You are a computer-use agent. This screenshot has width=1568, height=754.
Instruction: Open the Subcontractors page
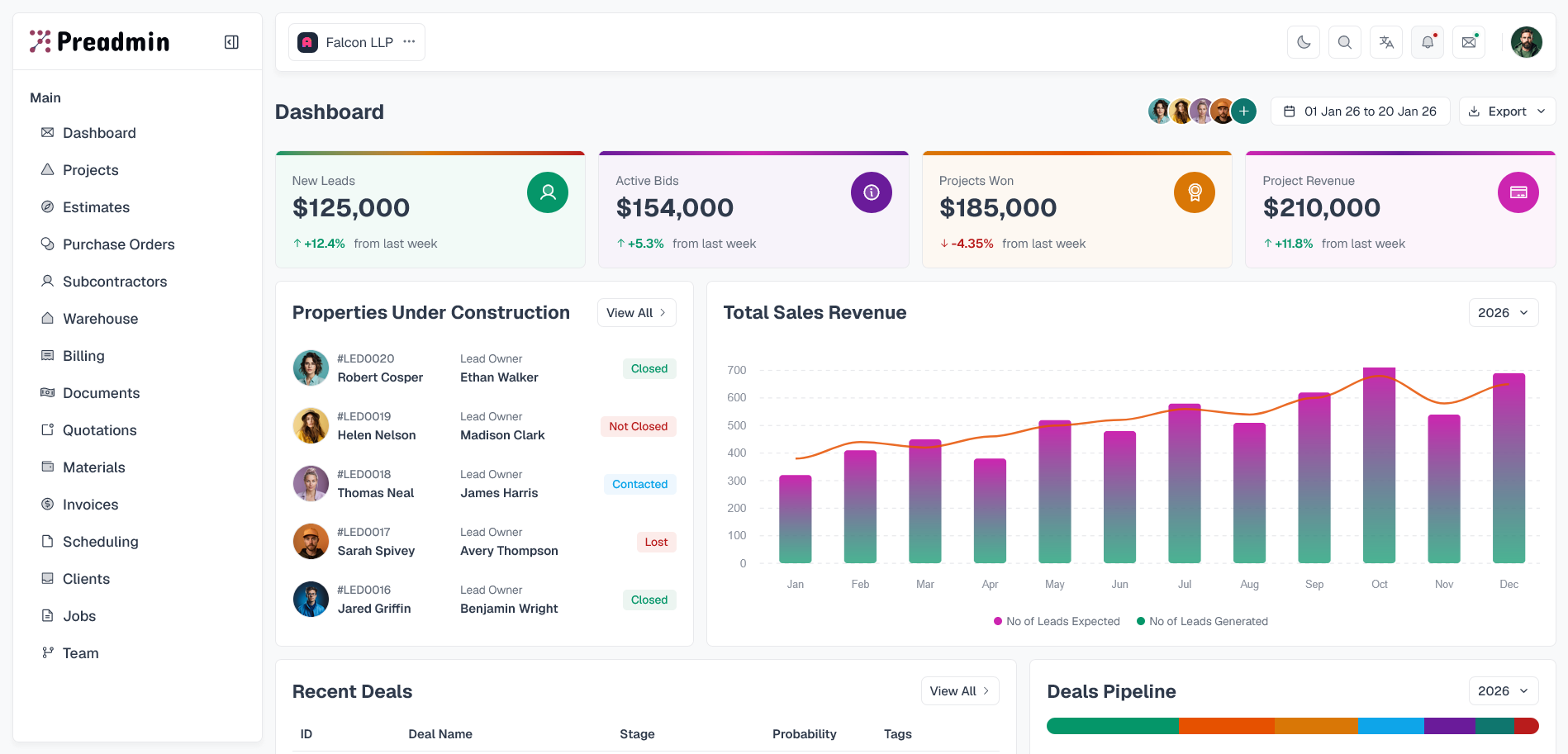(x=115, y=282)
